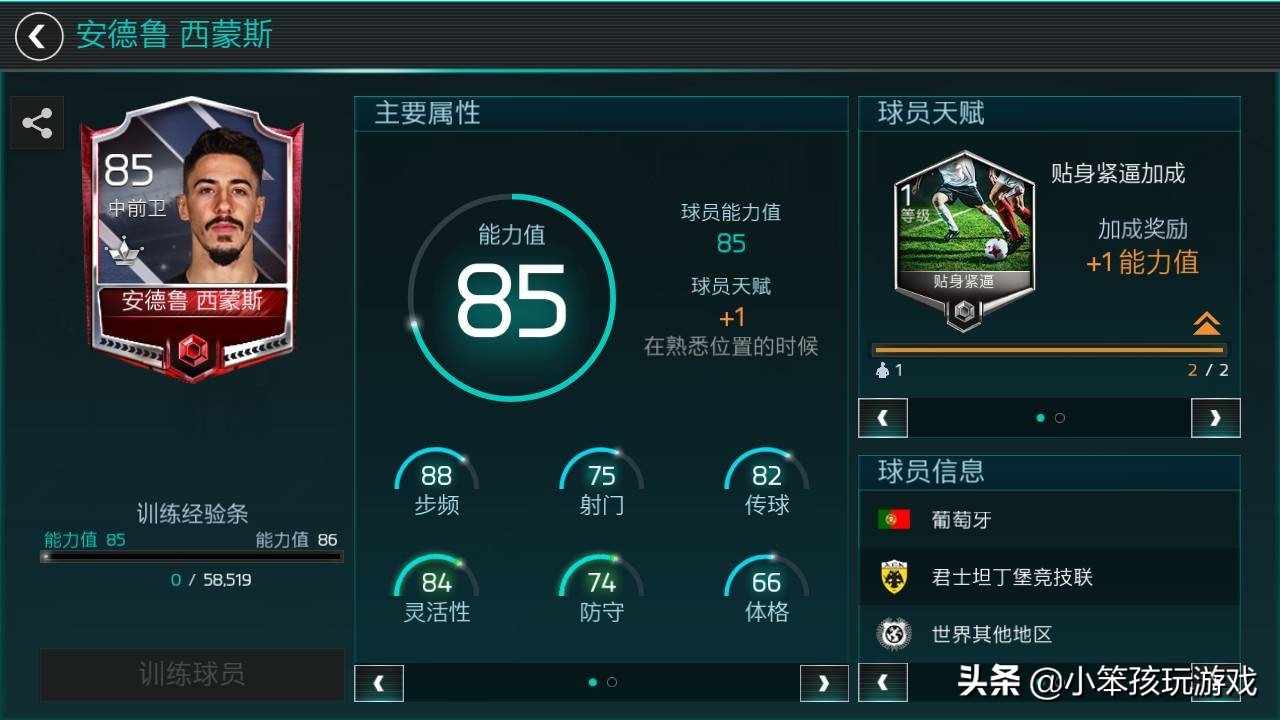1280x720 pixels.
Task: Go to previous page of 主要属性
Action: [379, 683]
